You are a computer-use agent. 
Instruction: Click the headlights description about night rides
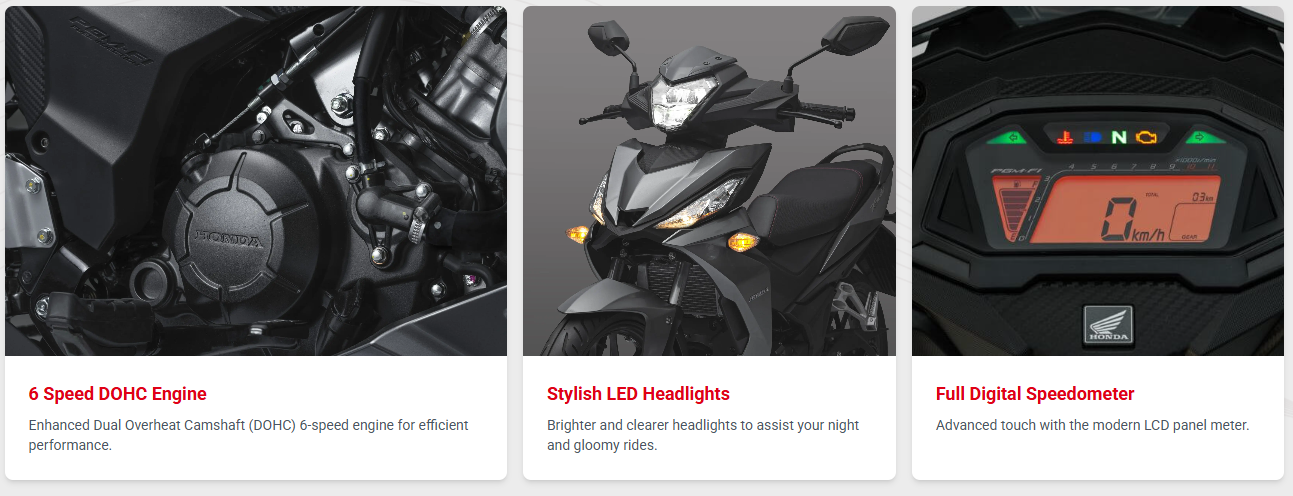[703, 435]
